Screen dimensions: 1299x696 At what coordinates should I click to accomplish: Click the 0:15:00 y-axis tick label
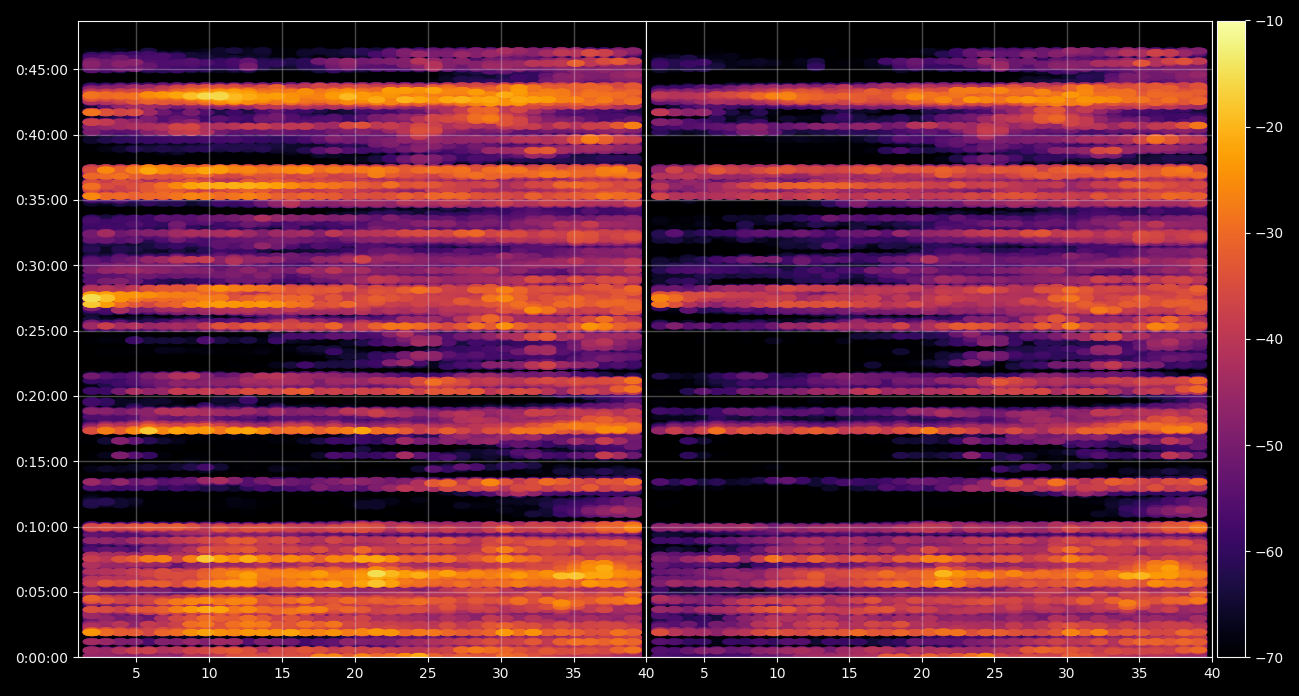point(42,462)
